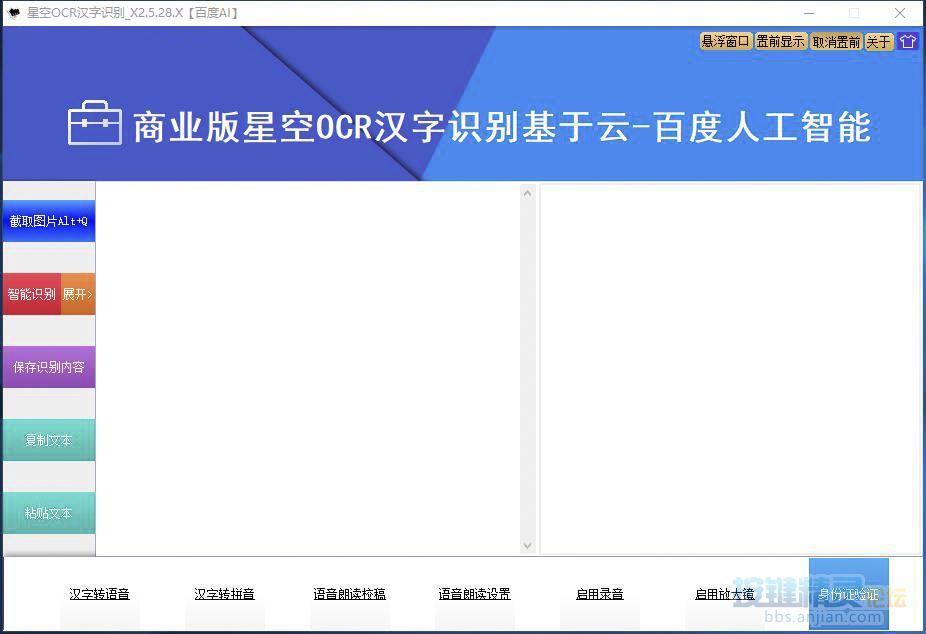The height and width of the screenshot is (634, 926).
Task: Click the 汉字转语音 text-to-speech link
Action: coord(99,593)
